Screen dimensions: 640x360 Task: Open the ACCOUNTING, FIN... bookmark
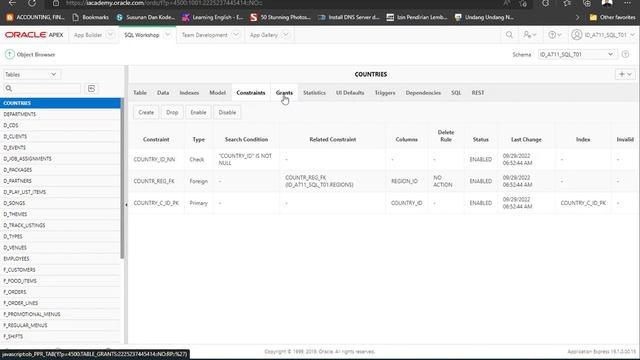[x=36, y=17]
